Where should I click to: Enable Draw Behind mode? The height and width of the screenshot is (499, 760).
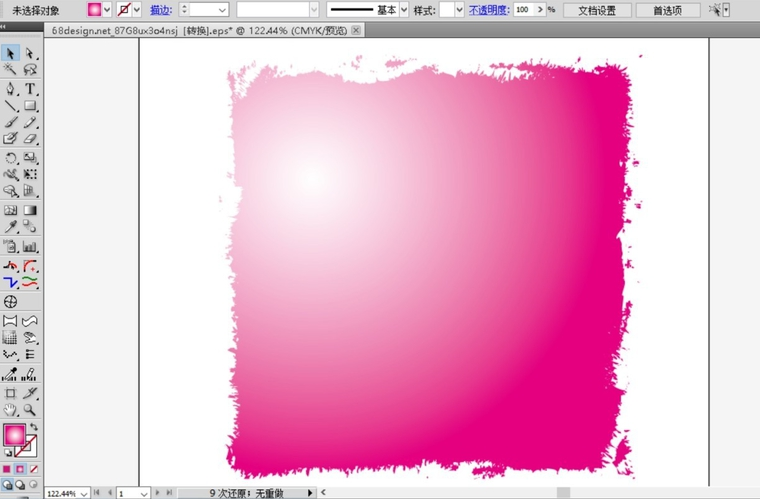(x=20, y=484)
